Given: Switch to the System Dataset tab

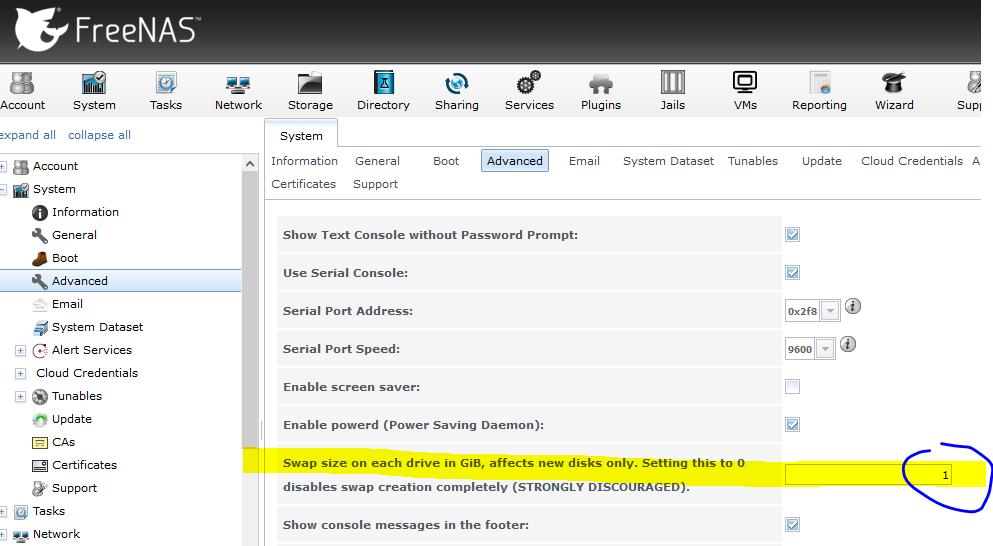Looking at the screenshot, I should point(668,161).
